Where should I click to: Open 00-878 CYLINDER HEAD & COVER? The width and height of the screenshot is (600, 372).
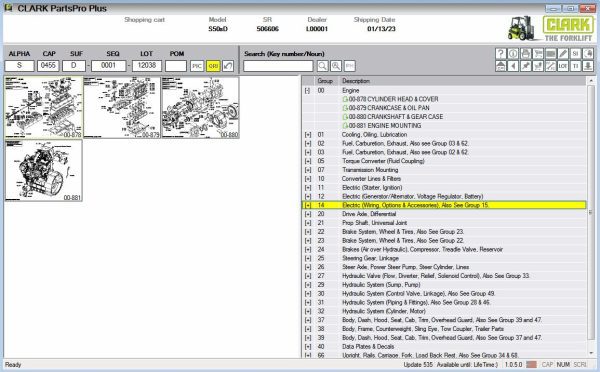390,99
